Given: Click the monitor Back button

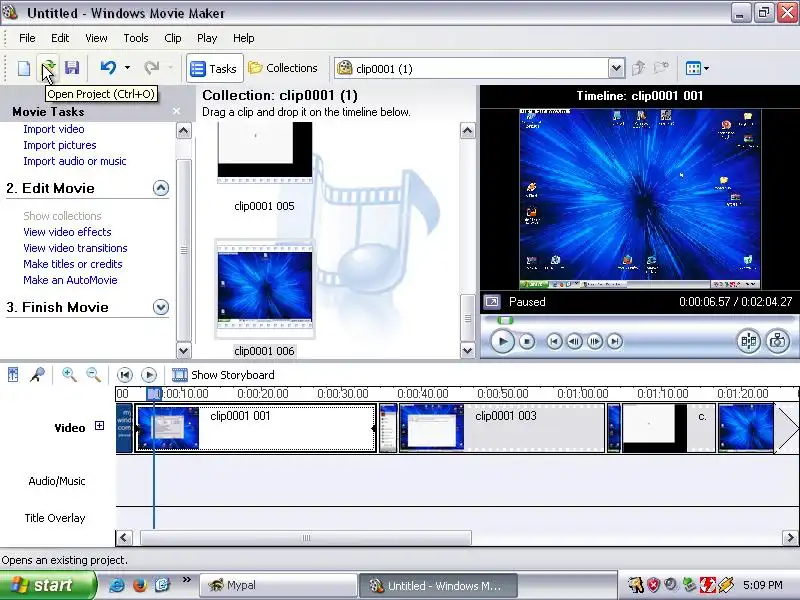Looking at the screenshot, I should click(554, 341).
